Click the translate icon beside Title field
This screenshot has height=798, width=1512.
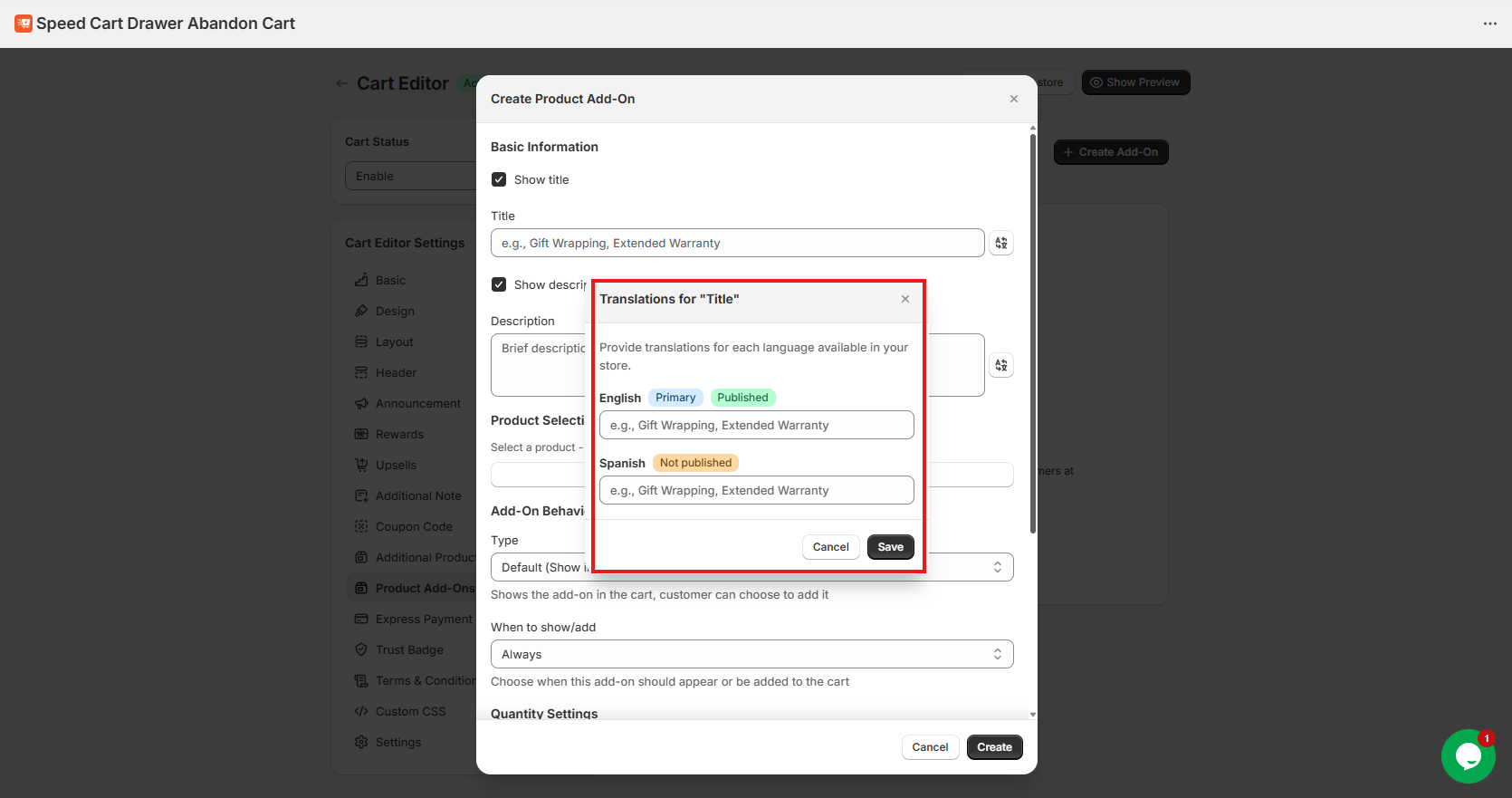coord(1000,243)
